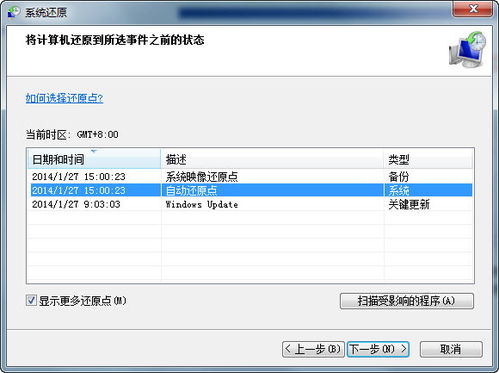Select the Windows Update restore point
The height and width of the screenshot is (373, 499).
click(251, 204)
